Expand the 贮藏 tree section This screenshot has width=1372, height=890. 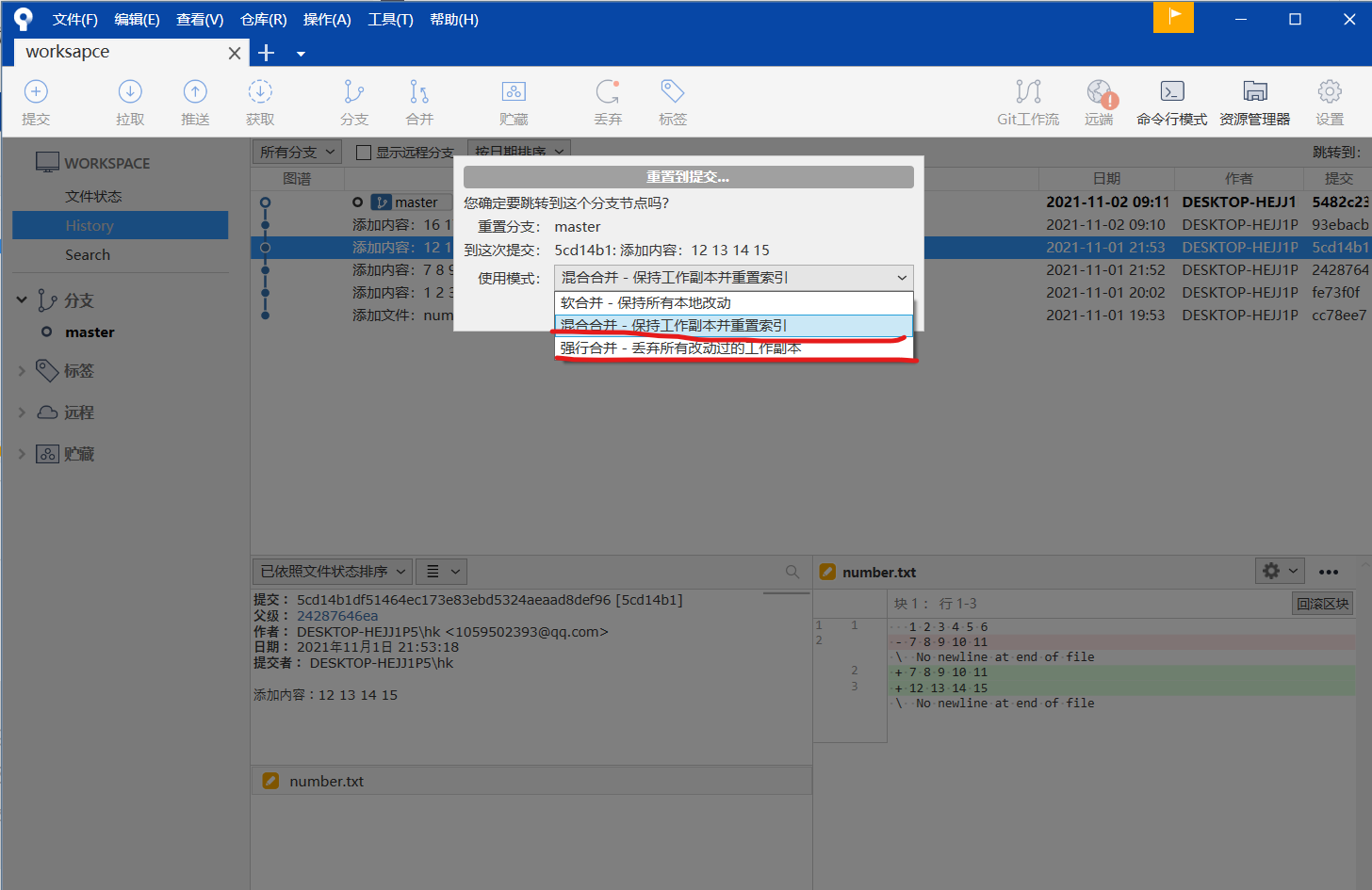[x=22, y=454]
